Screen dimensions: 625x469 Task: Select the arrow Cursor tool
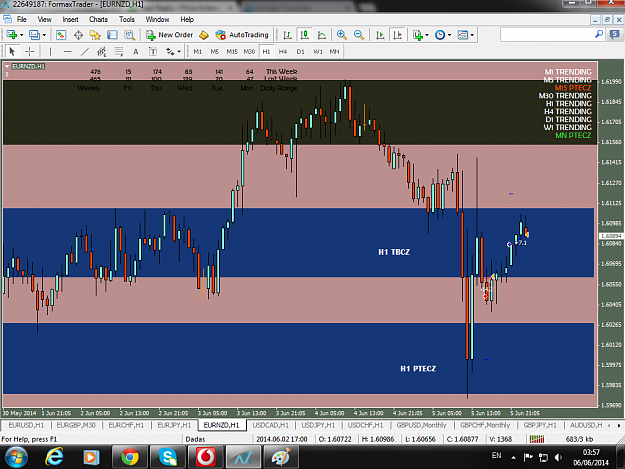click(x=12, y=51)
